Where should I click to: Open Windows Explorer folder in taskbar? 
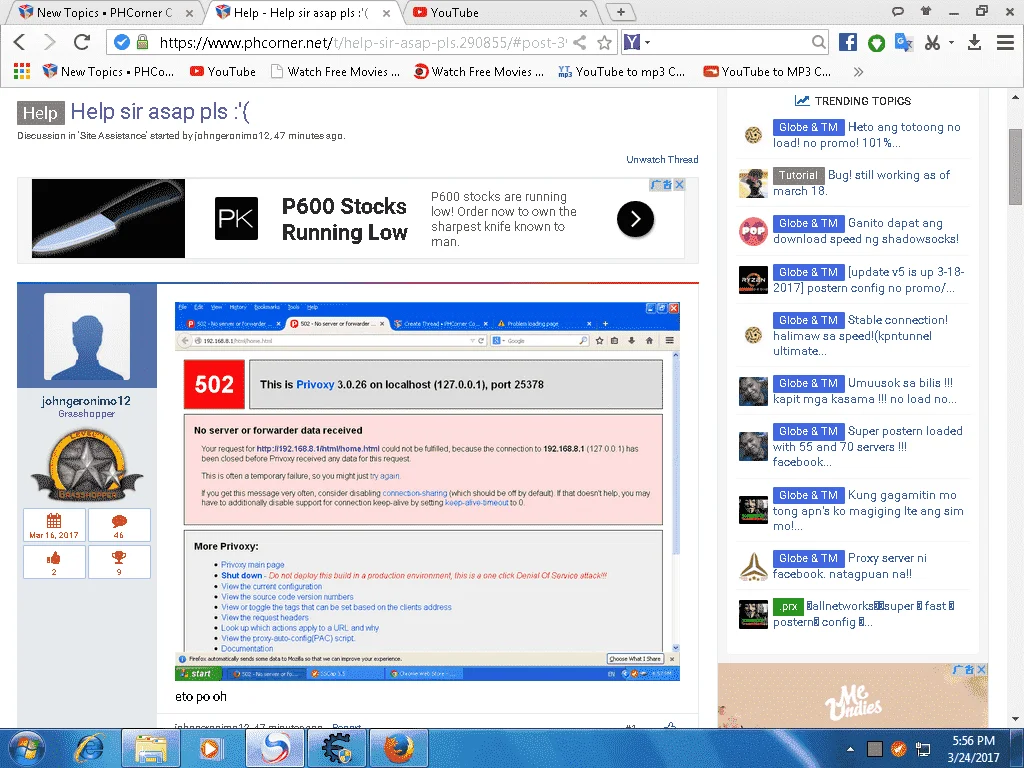(151, 748)
